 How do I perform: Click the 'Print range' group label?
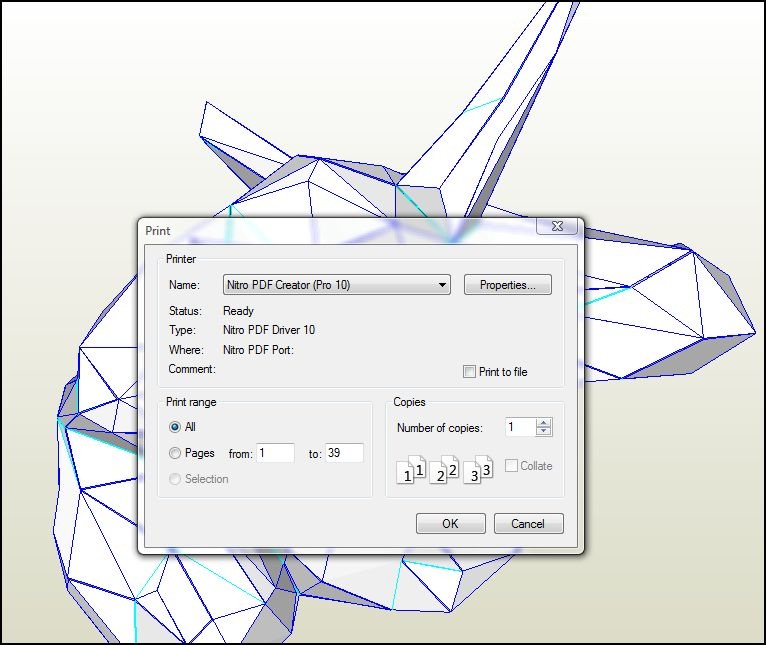(191, 402)
